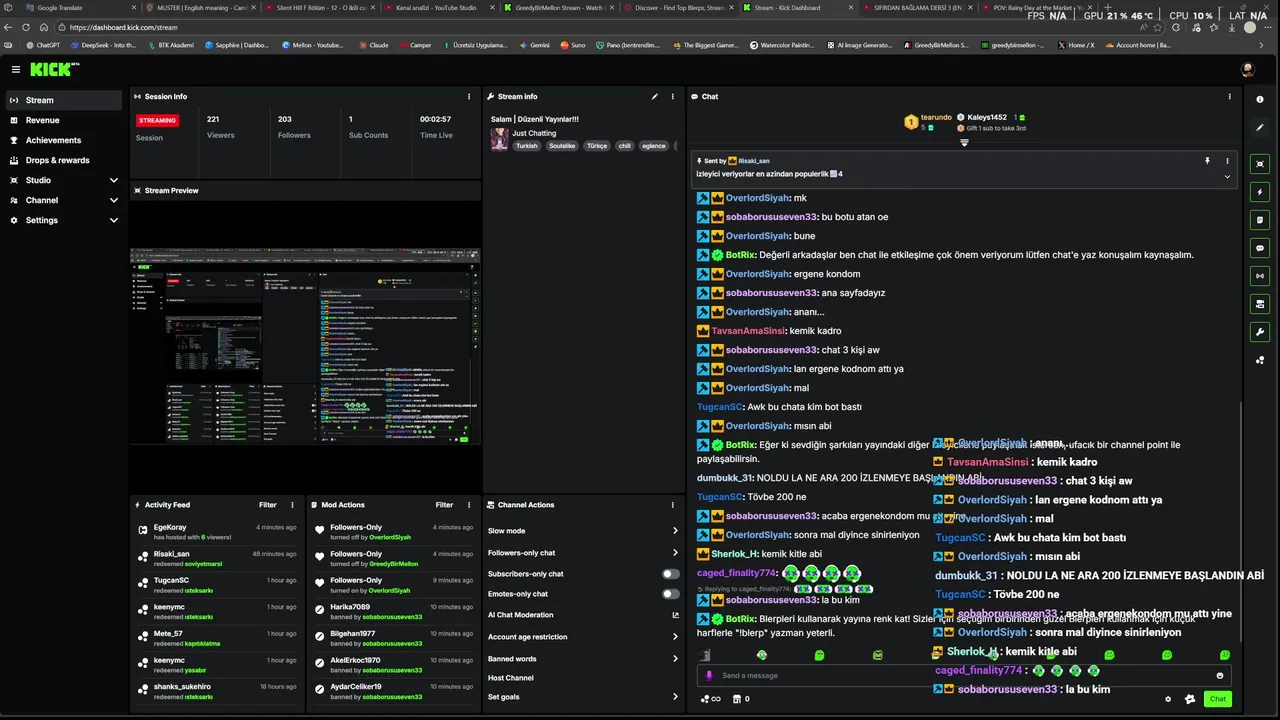
Task: Click the Stream Preview thumbnail
Action: click(305, 345)
